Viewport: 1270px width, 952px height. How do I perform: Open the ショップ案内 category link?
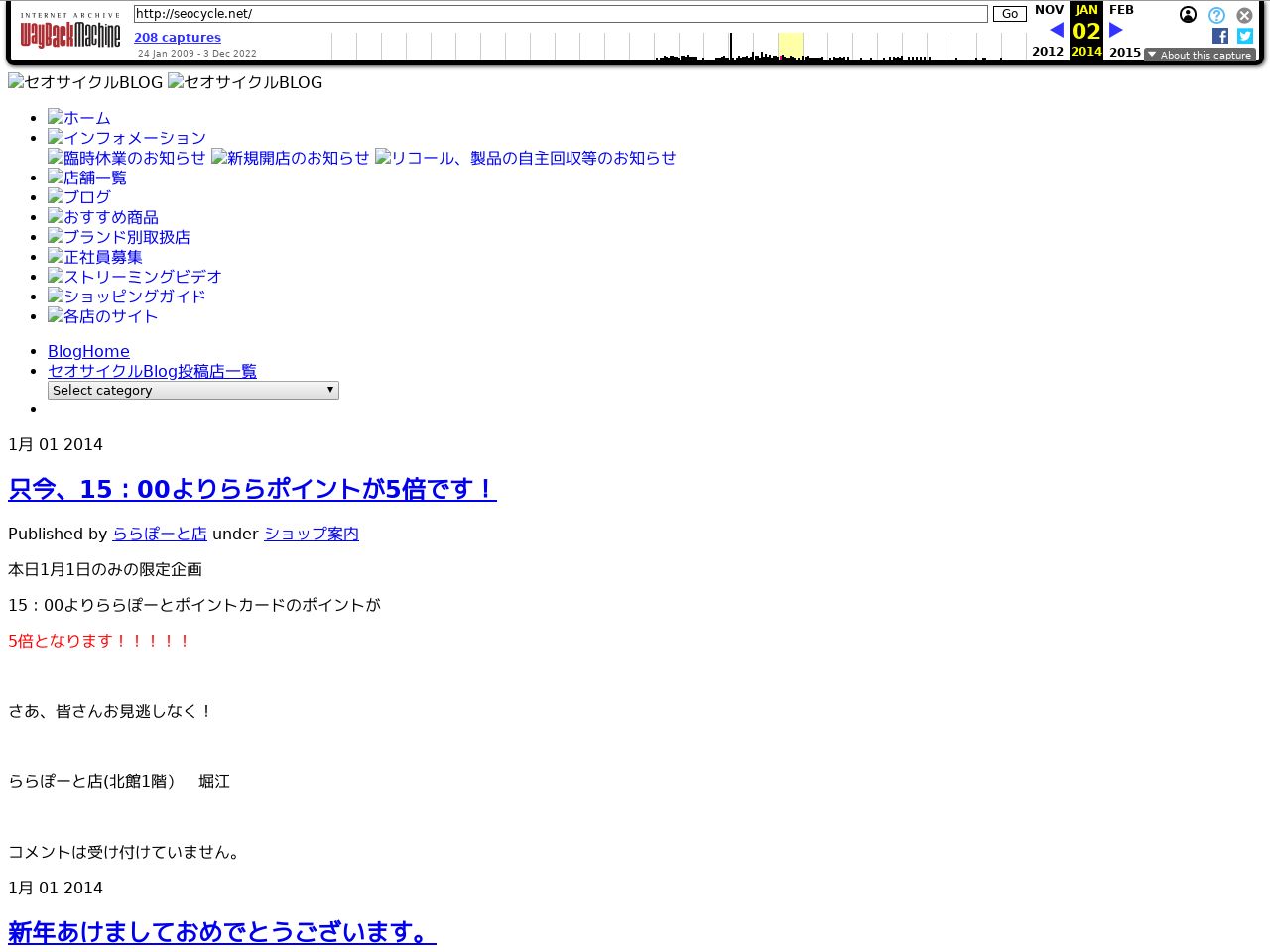click(x=311, y=534)
